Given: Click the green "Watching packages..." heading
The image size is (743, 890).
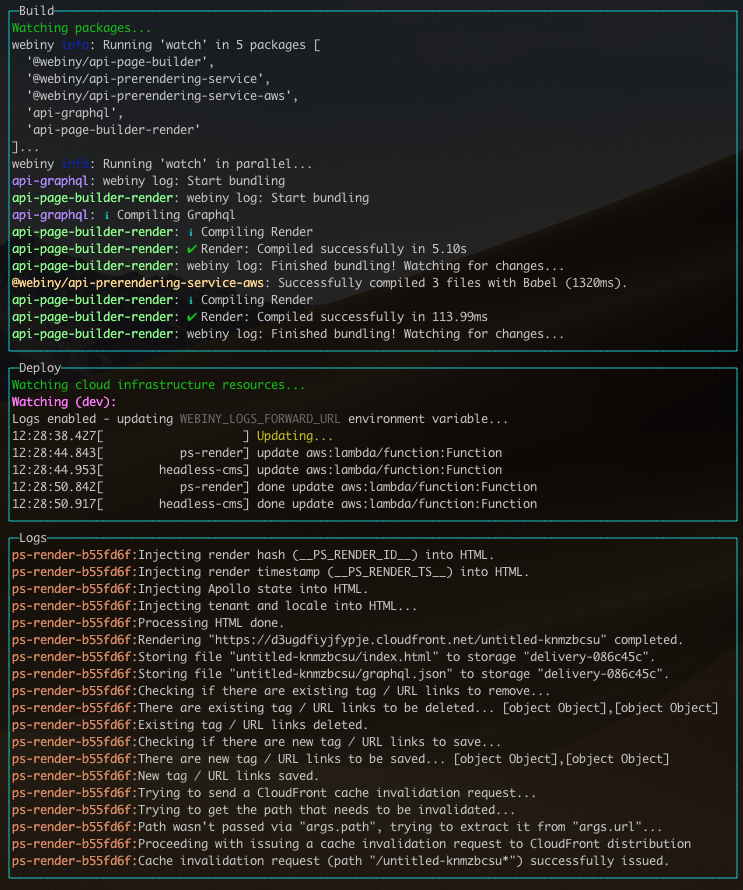Looking at the screenshot, I should [82, 28].
